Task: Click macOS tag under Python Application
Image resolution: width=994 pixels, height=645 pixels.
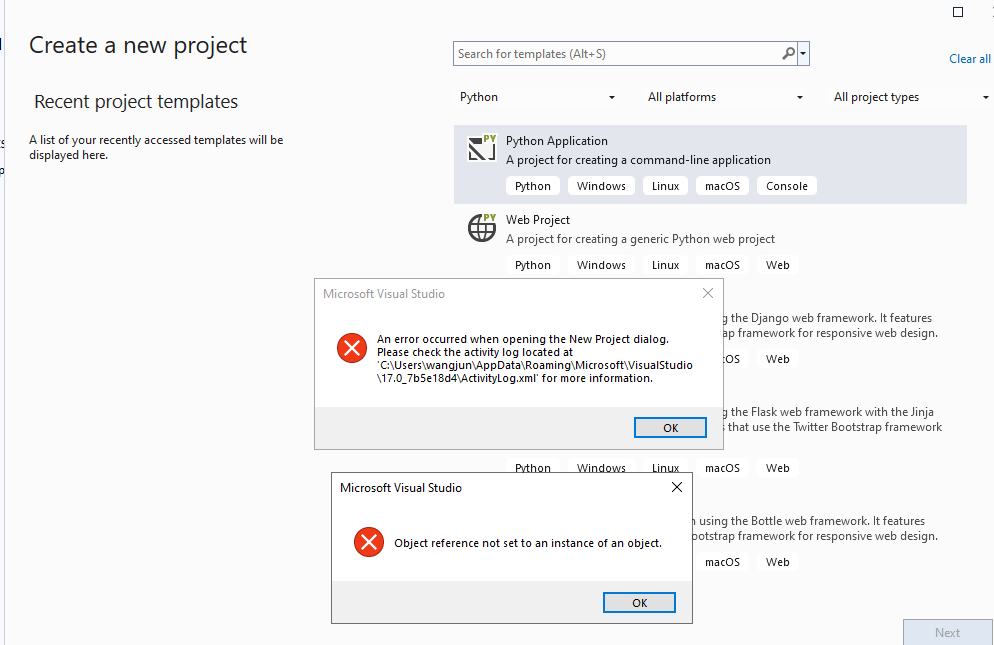Action: click(722, 186)
